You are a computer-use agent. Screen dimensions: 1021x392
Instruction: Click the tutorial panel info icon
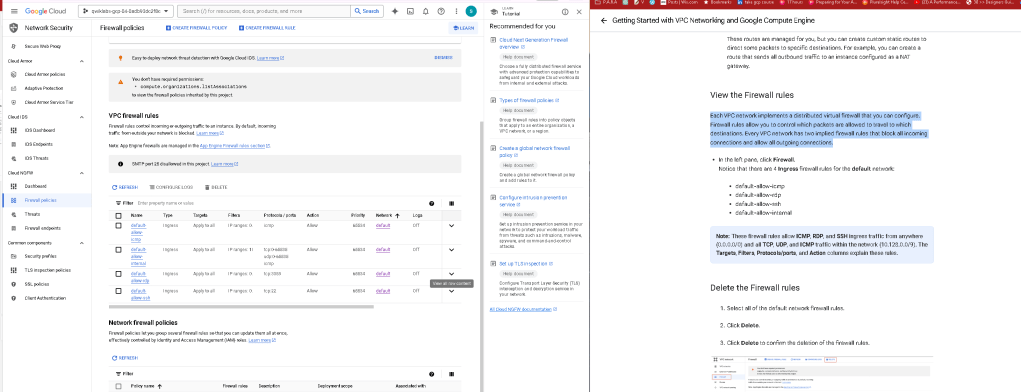(565, 12)
